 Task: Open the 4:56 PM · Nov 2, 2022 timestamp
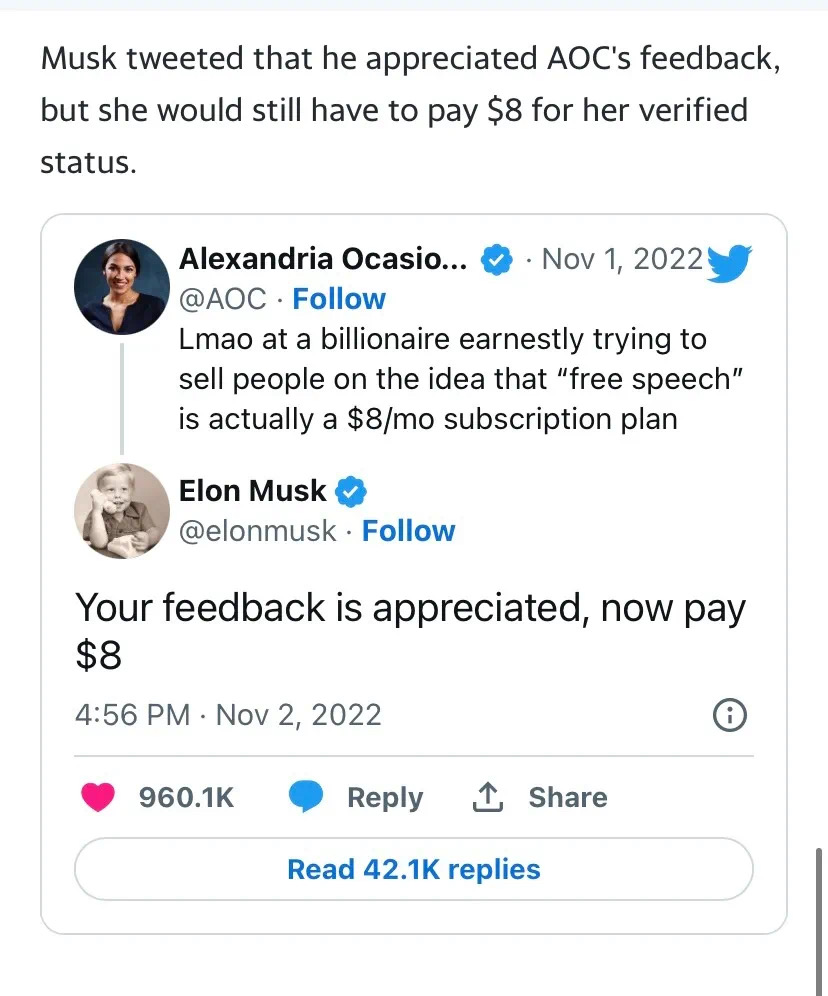point(228,715)
